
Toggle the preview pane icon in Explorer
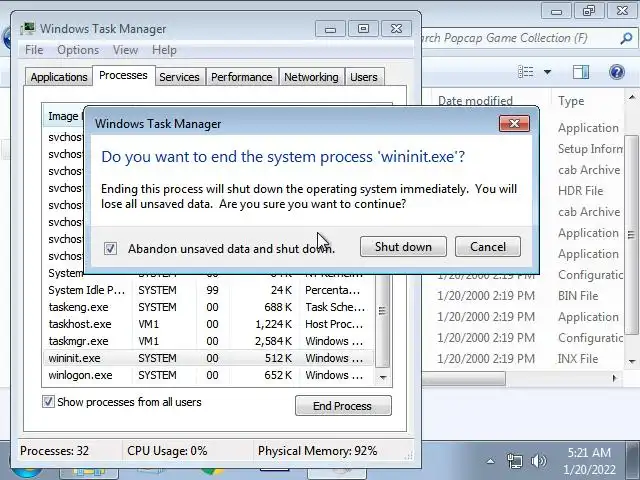pyautogui.click(x=581, y=72)
